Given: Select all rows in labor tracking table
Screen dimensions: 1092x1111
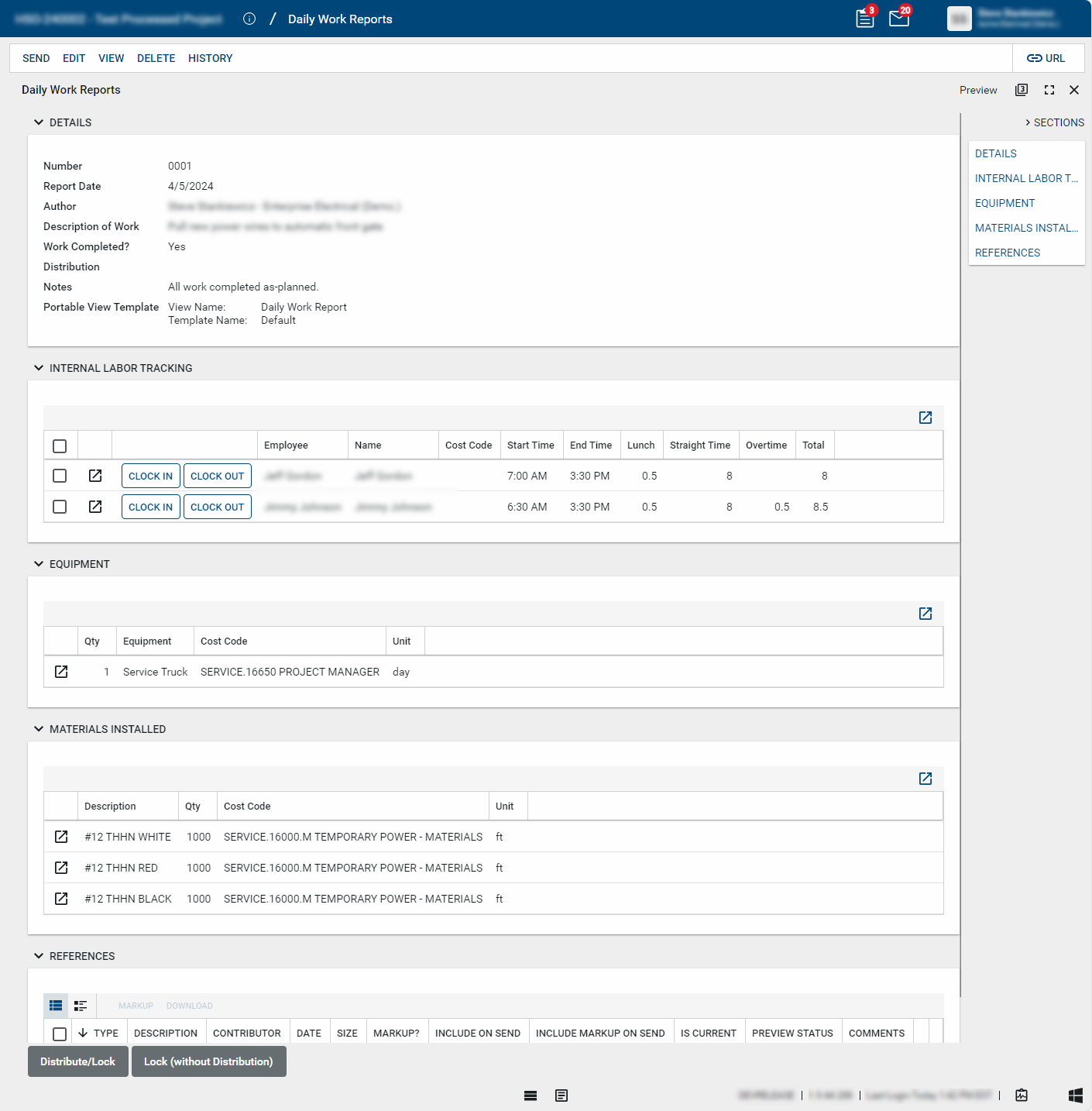Looking at the screenshot, I should click(60, 445).
